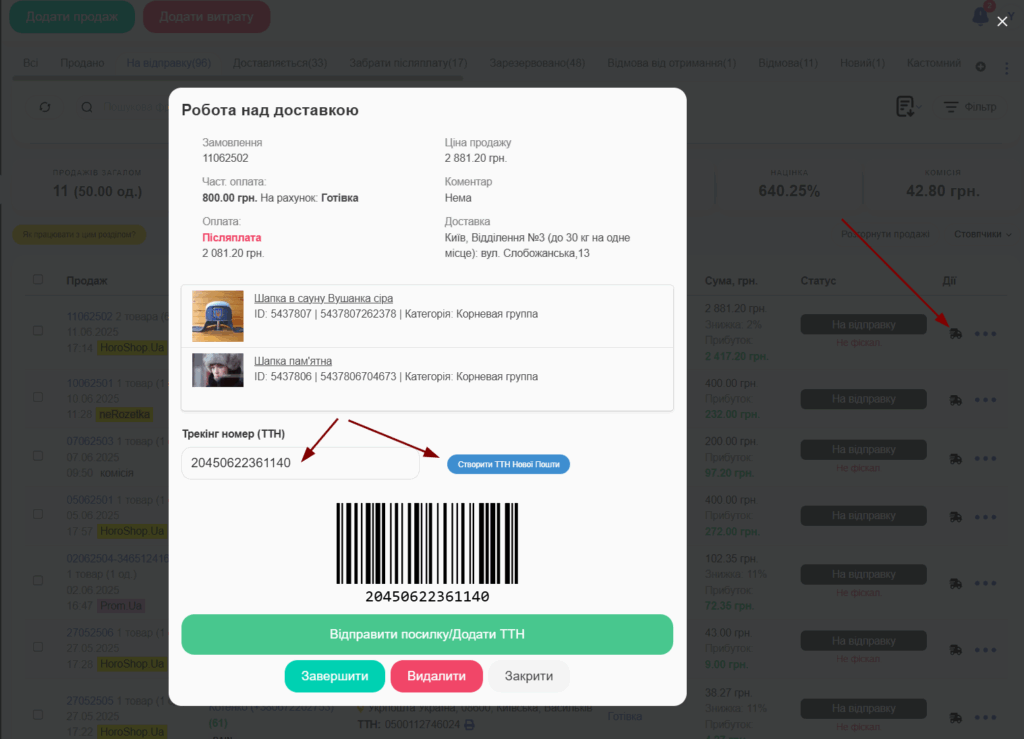Click the Завершити button
Viewport: 1024px width, 739px height.
click(x=334, y=676)
